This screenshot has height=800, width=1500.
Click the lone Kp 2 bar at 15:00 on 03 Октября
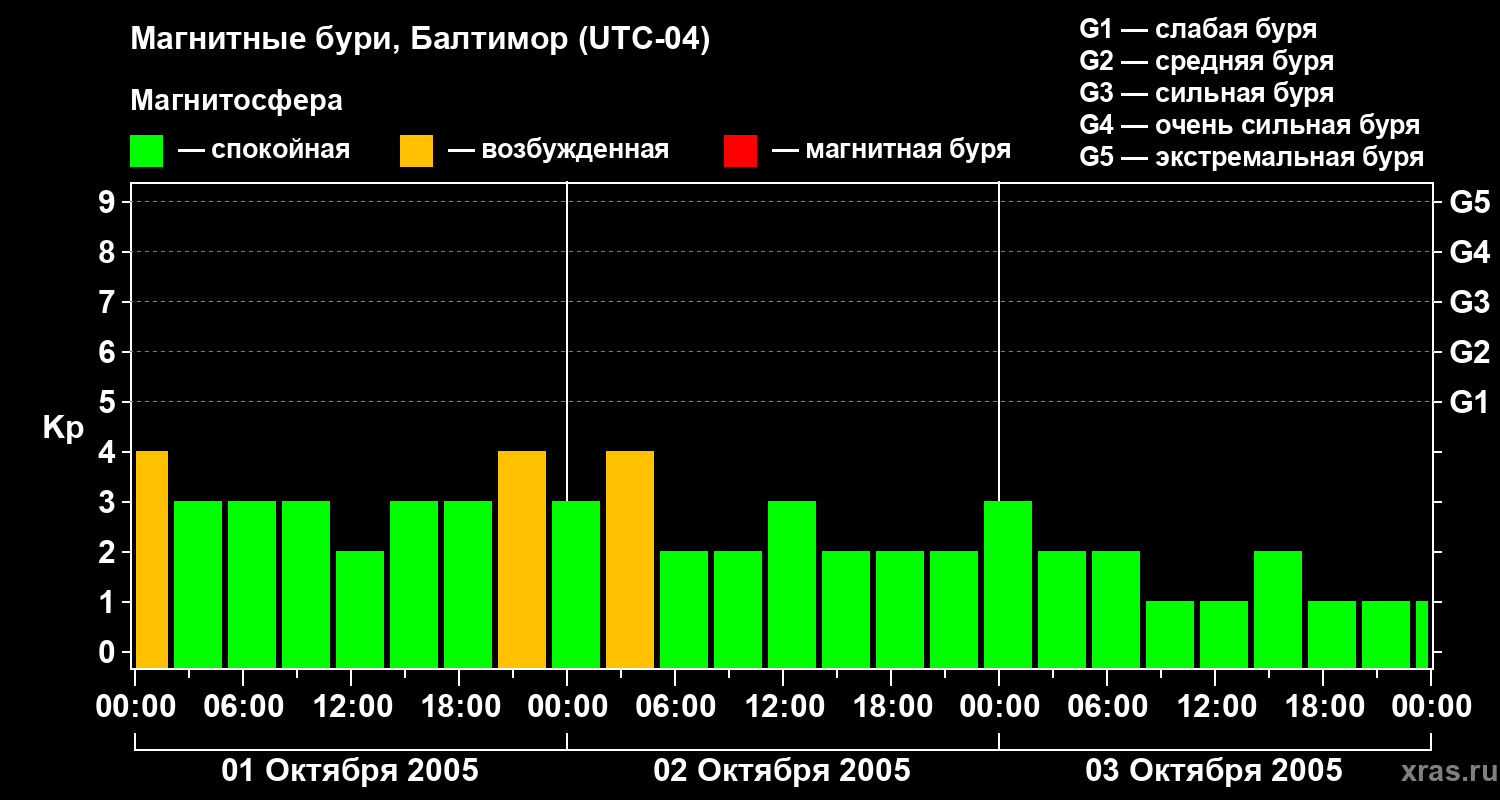[x=1278, y=610]
